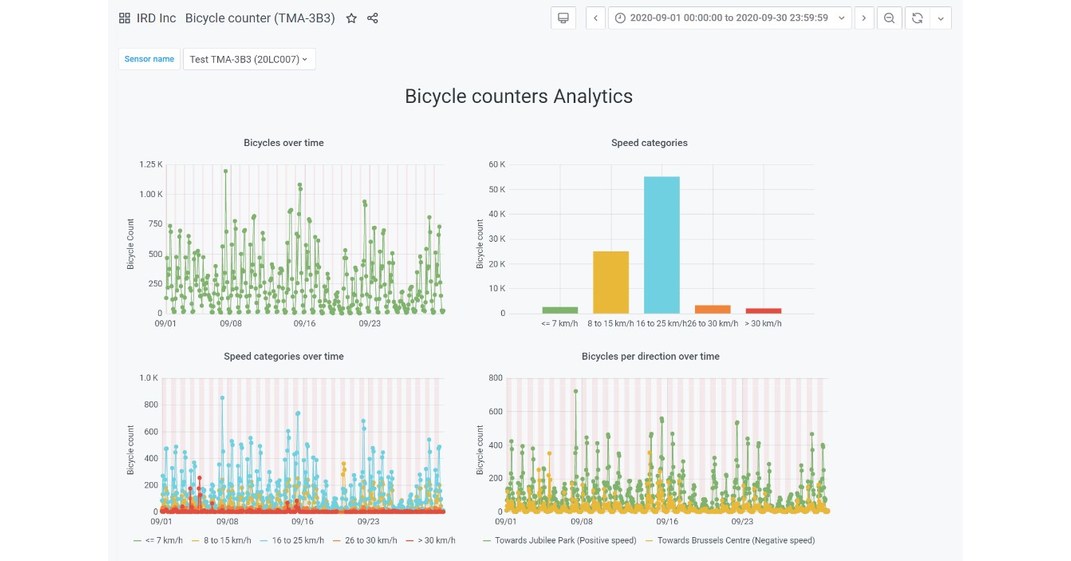This screenshot has height=561, width=1071.
Task: Open the time range picker
Action: (729, 18)
